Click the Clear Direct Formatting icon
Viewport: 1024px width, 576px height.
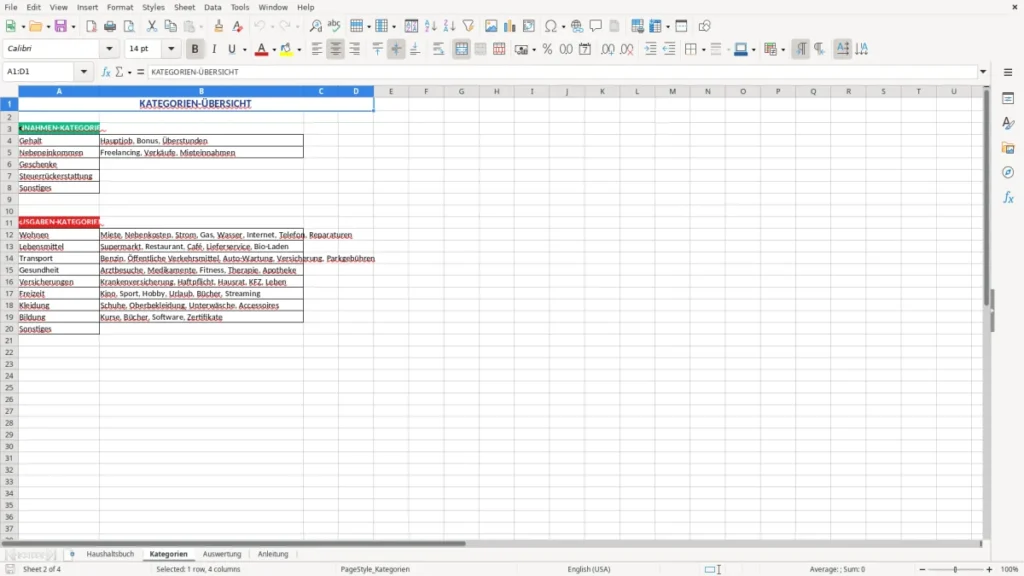[238, 26]
